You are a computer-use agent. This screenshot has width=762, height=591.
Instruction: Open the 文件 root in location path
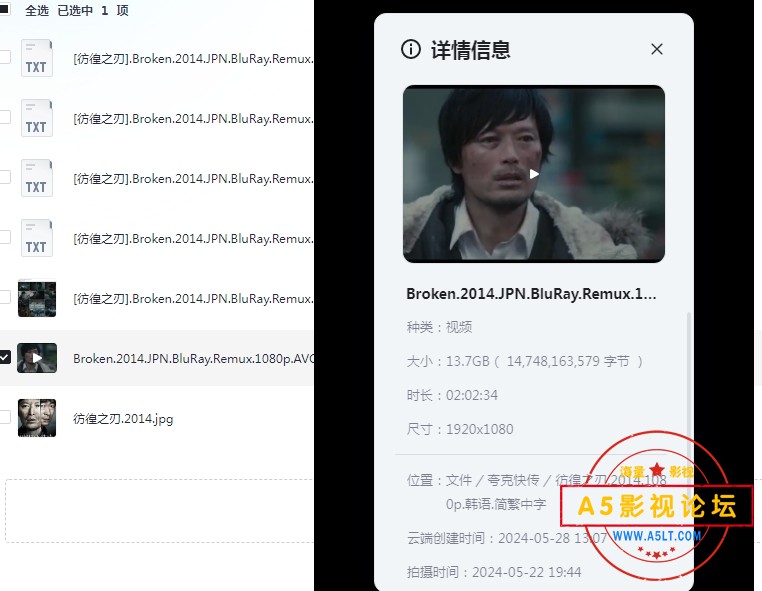[x=459, y=480]
